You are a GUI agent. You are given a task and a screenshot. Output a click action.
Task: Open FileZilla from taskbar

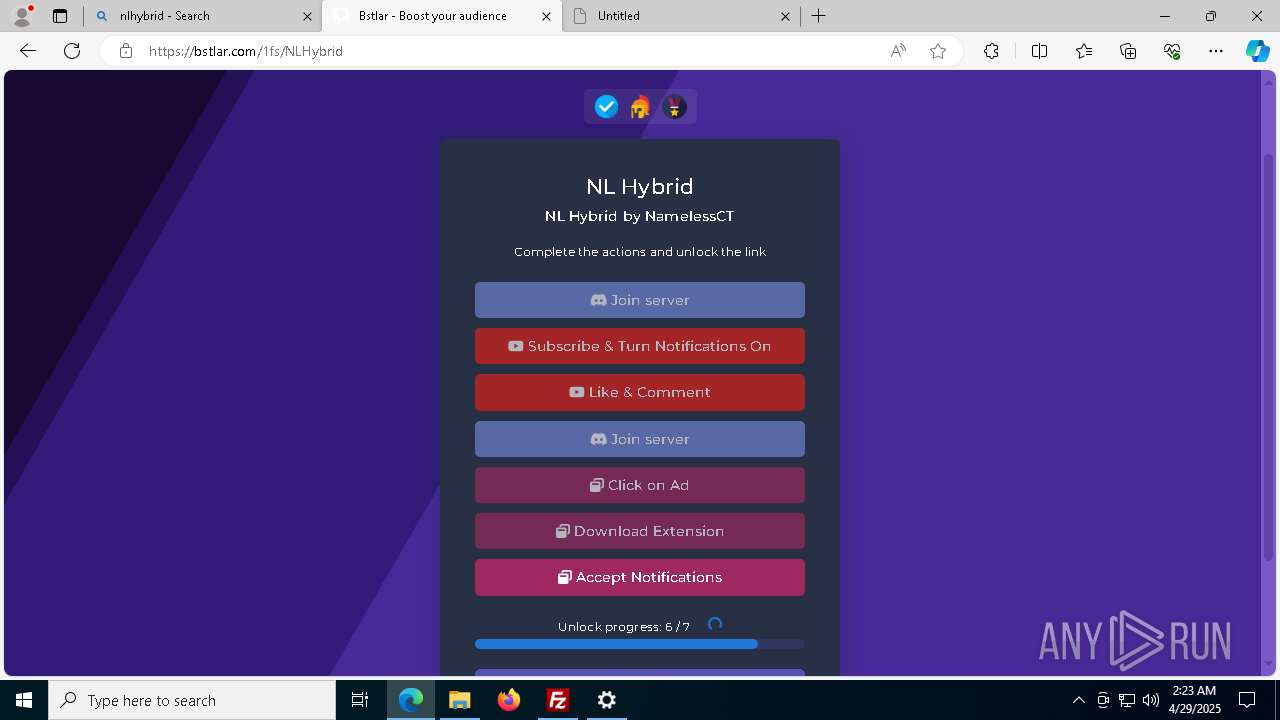click(558, 700)
